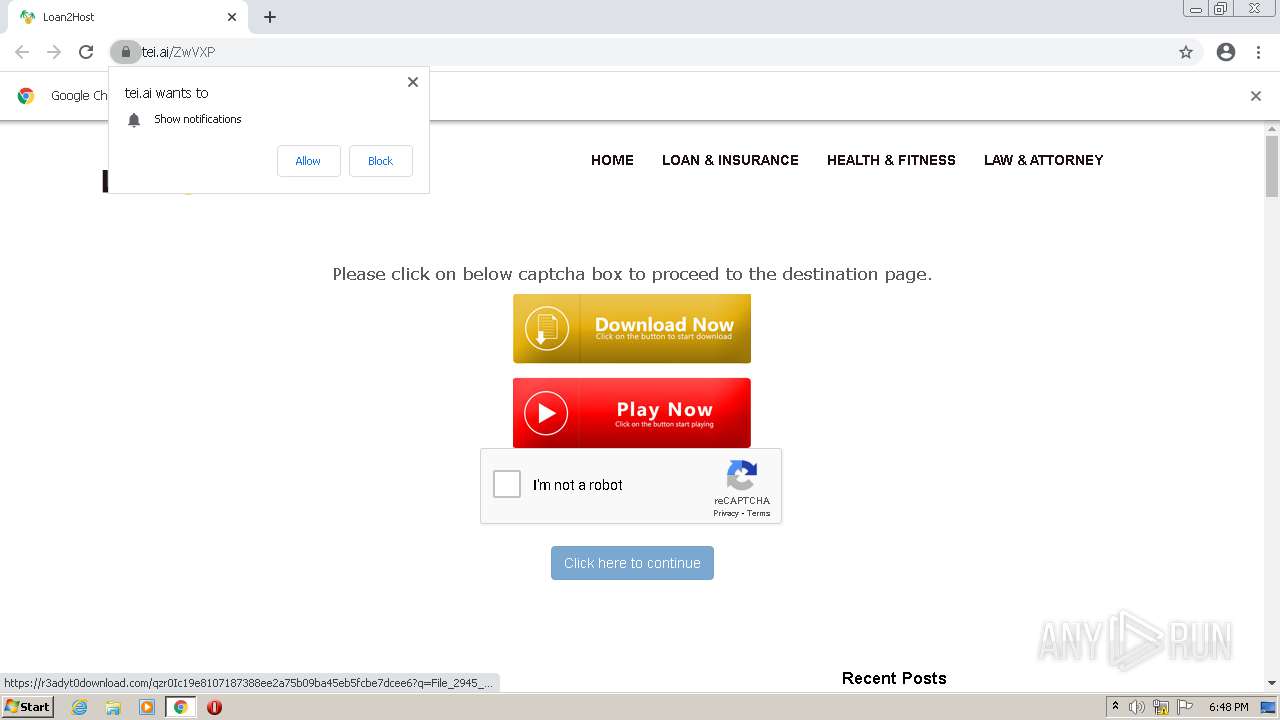Dismiss the notification permission popup
The image size is (1280, 720).
pyautogui.click(x=413, y=82)
